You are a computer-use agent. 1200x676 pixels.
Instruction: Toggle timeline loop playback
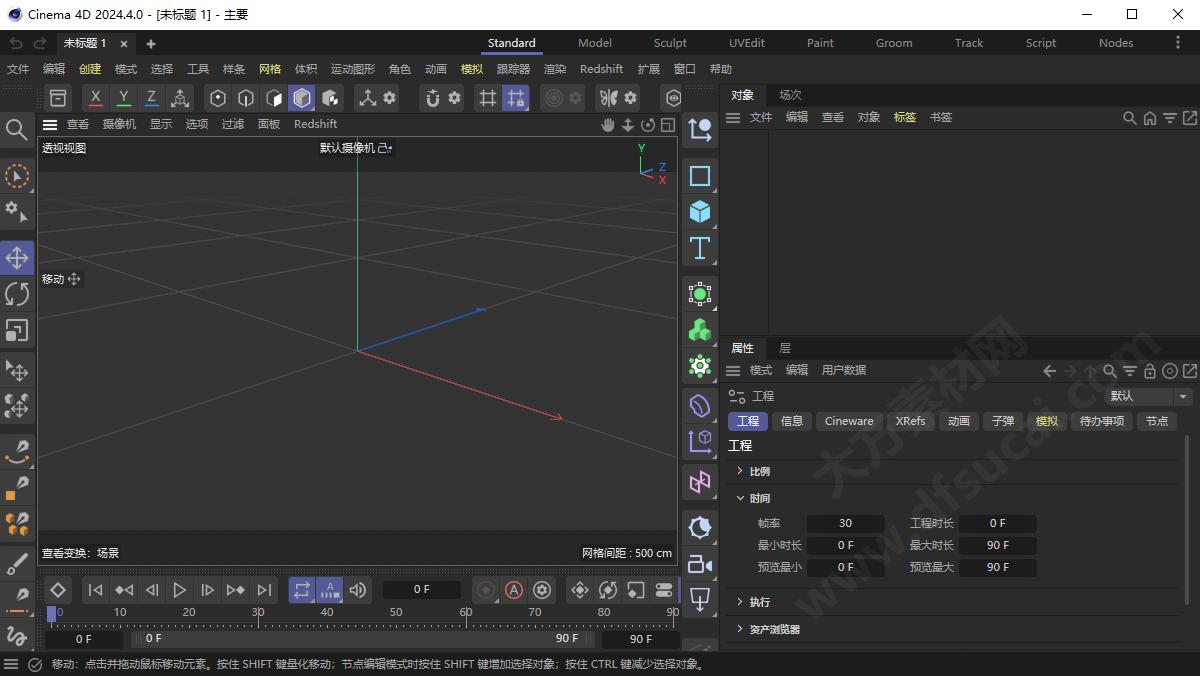point(302,590)
